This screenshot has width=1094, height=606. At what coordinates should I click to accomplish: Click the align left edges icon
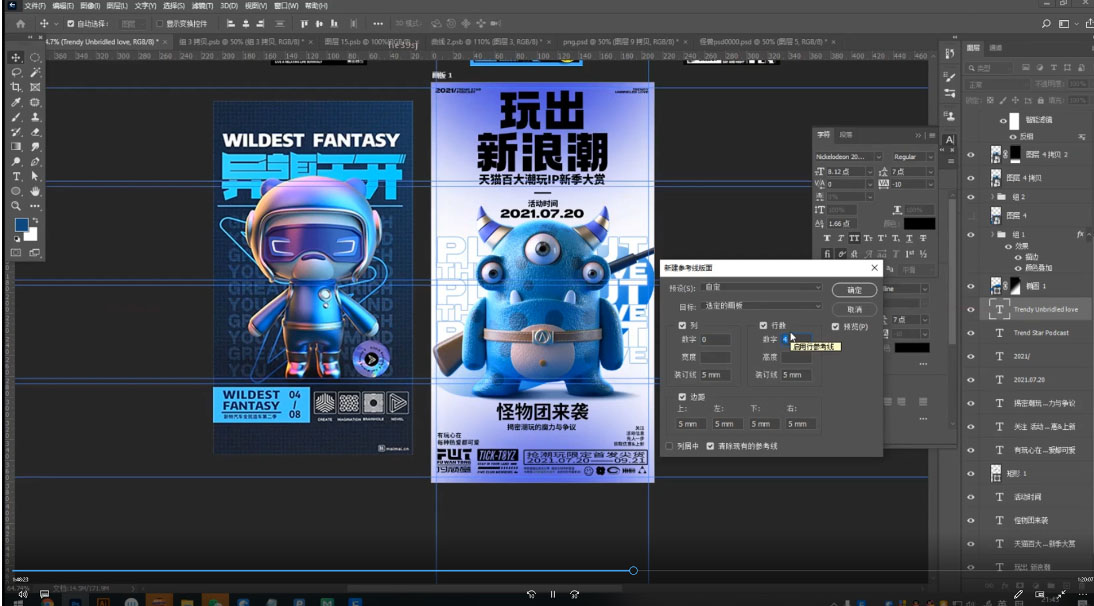(230, 24)
